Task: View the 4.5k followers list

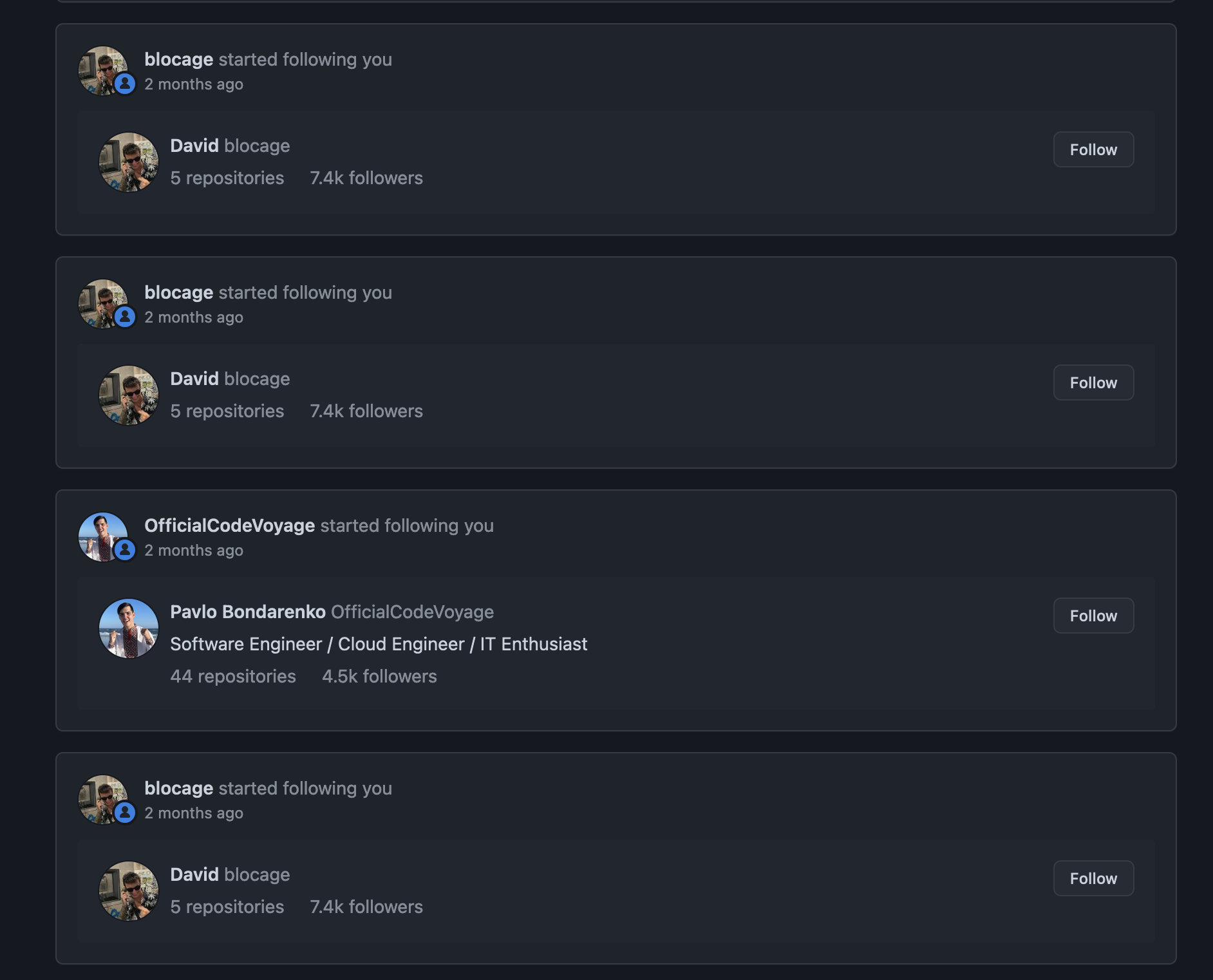Action: pos(379,676)
